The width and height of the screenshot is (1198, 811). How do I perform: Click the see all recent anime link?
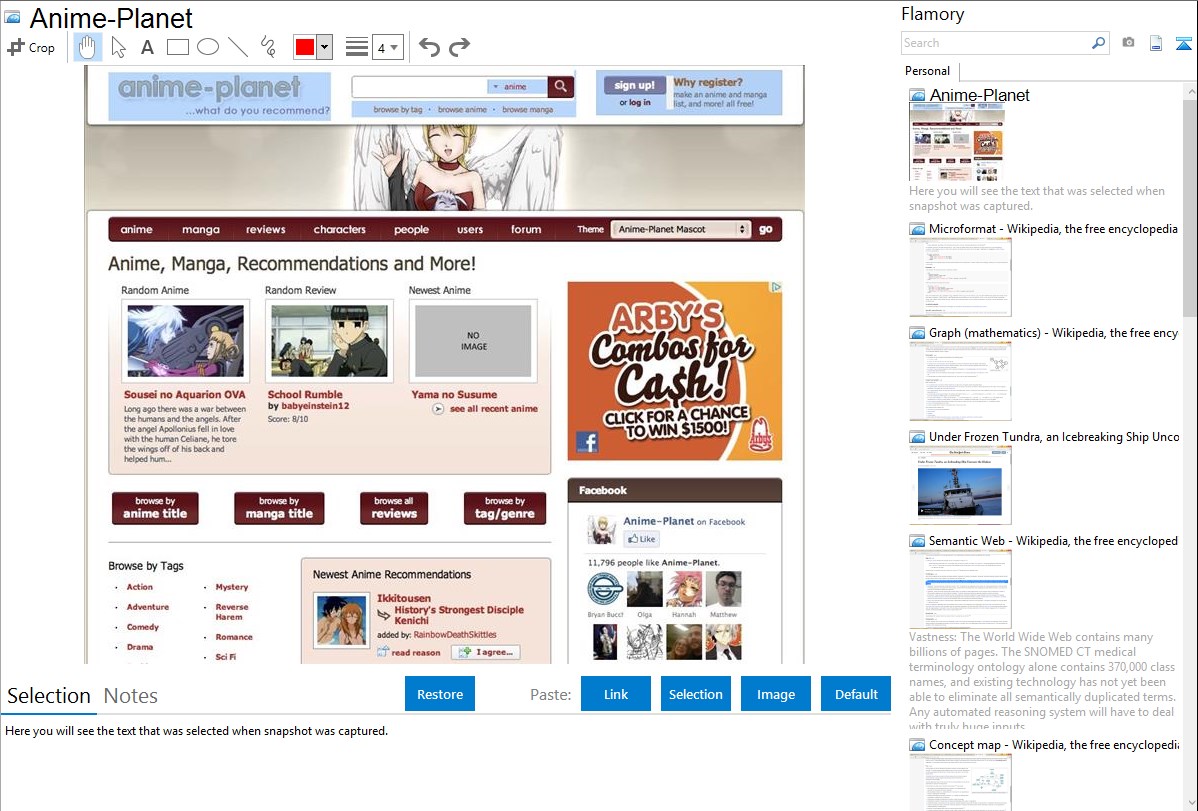click(x=494, y=409)
